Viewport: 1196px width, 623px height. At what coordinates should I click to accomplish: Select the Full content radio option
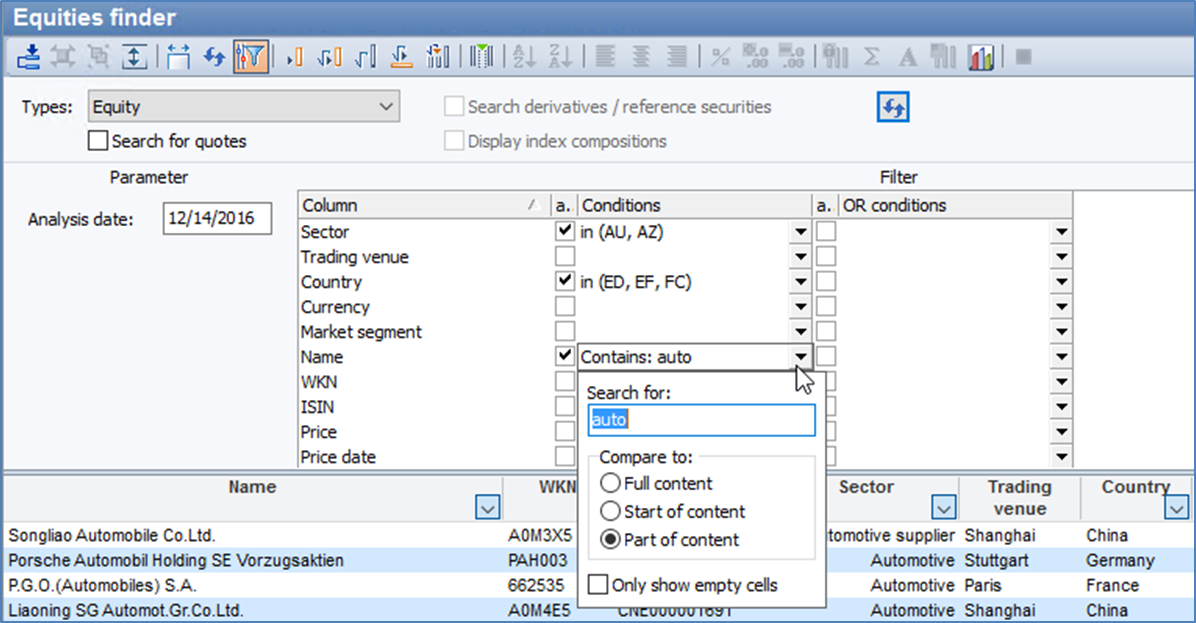coord(609,484)
